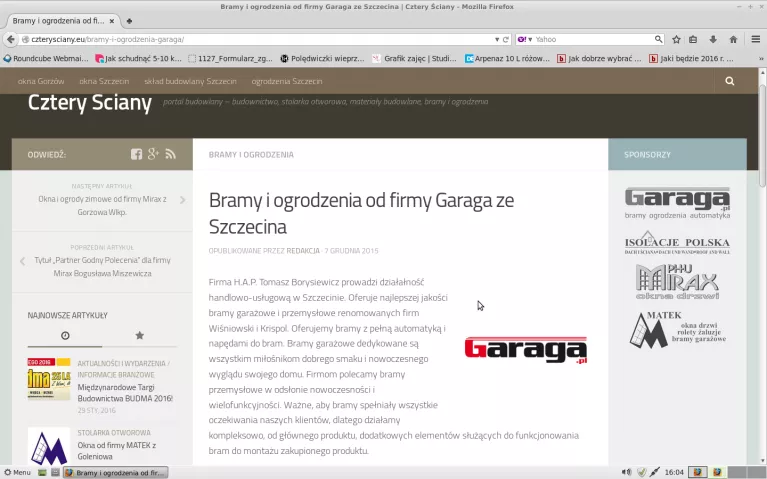This screenshot has width=767, height=479.
Task: Open the RSS feed icon
Action: point(170,154)
